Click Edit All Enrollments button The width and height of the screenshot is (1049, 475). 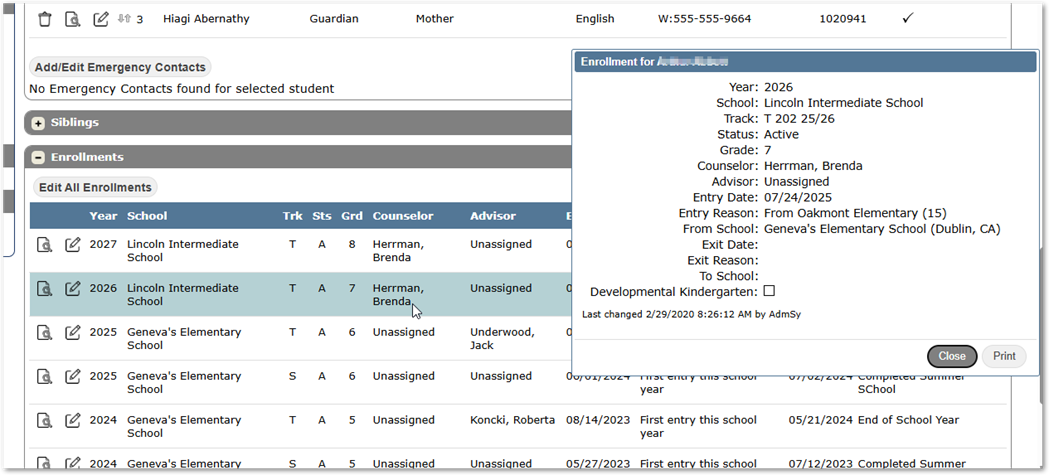[x=95, y=187]
